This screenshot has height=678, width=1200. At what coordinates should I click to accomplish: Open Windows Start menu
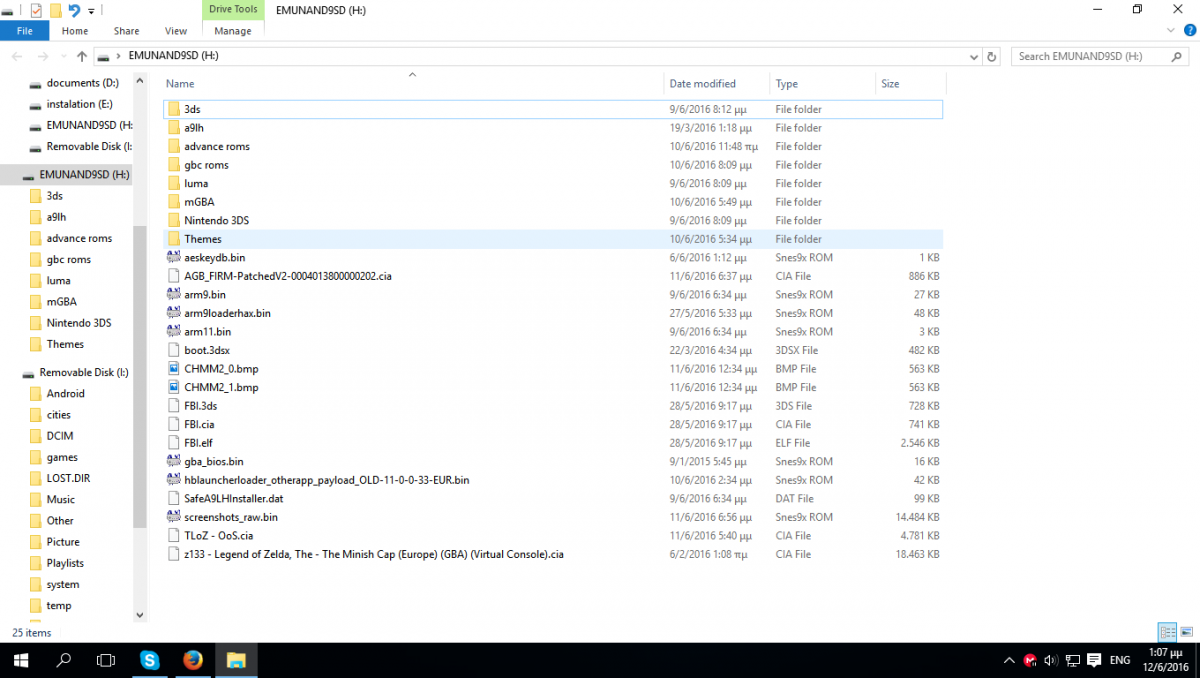(x=20, y=660)
